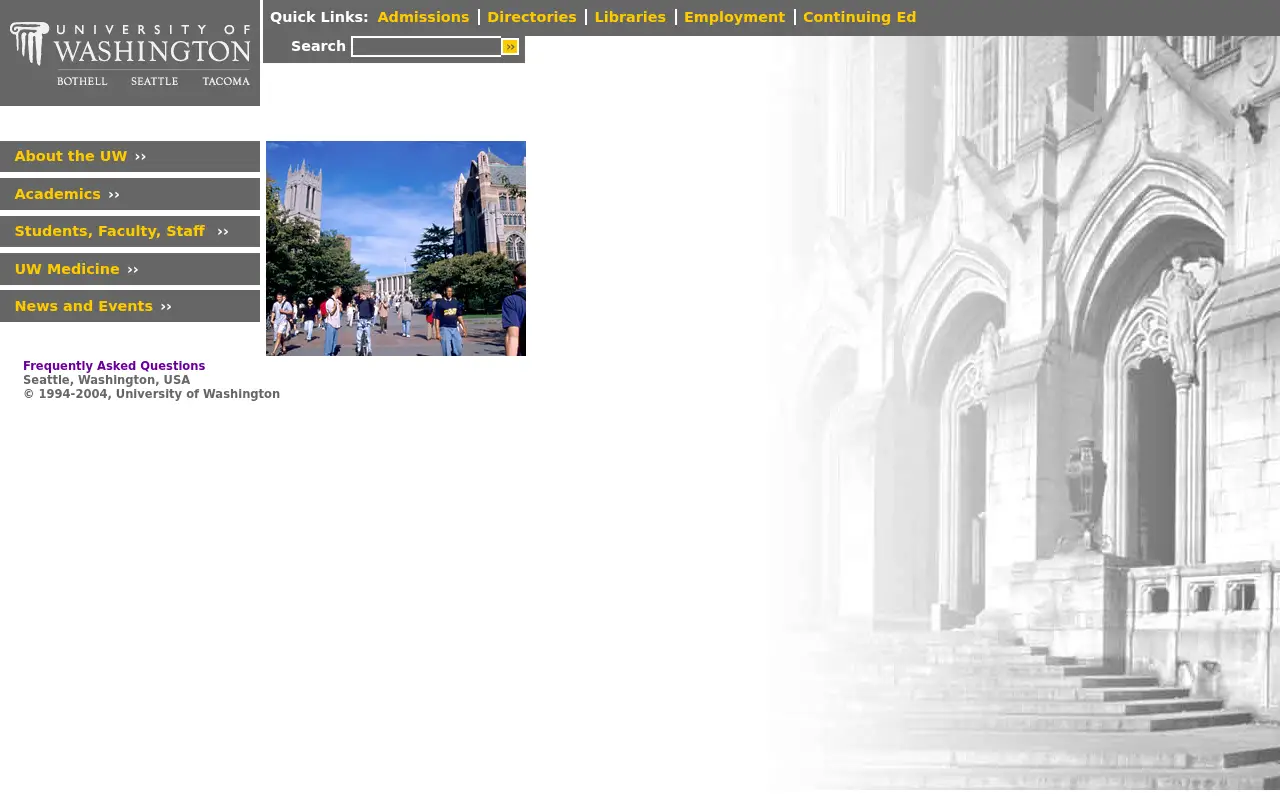Expand the arrows next to About the UW
The image size is (1280, 800).
[140, 157]
